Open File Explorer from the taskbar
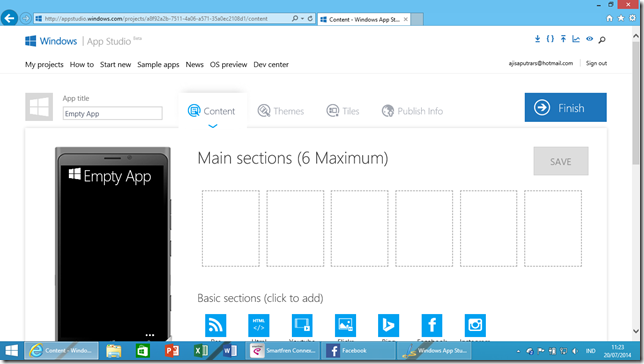The height and width of the screenshot is (364, 644). point(114,351)
